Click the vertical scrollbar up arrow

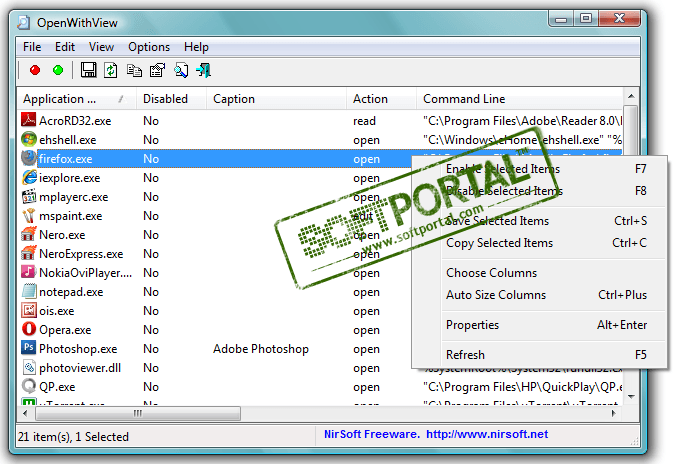click(631, 96)
